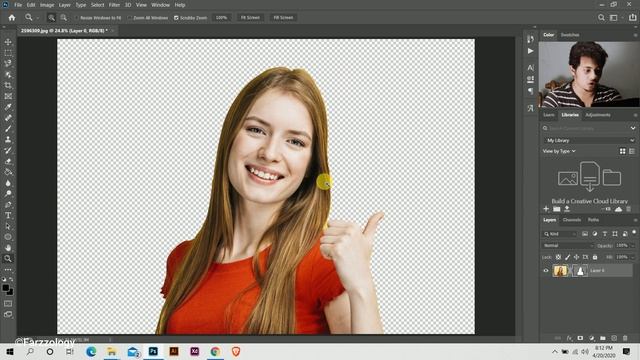This screenshot has width=640, height=360.
Task: Select the Ellipse shape tool
Action: 8,237
